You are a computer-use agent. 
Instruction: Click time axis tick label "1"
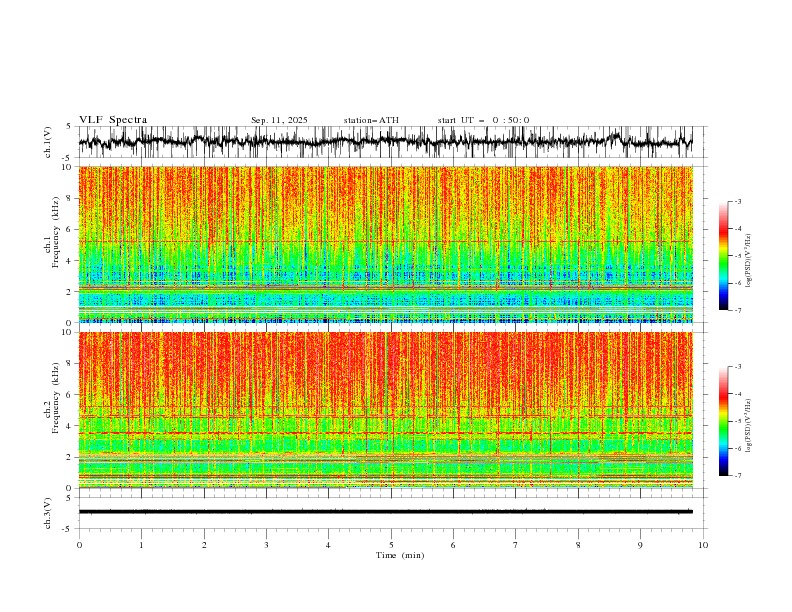point(141,545)
